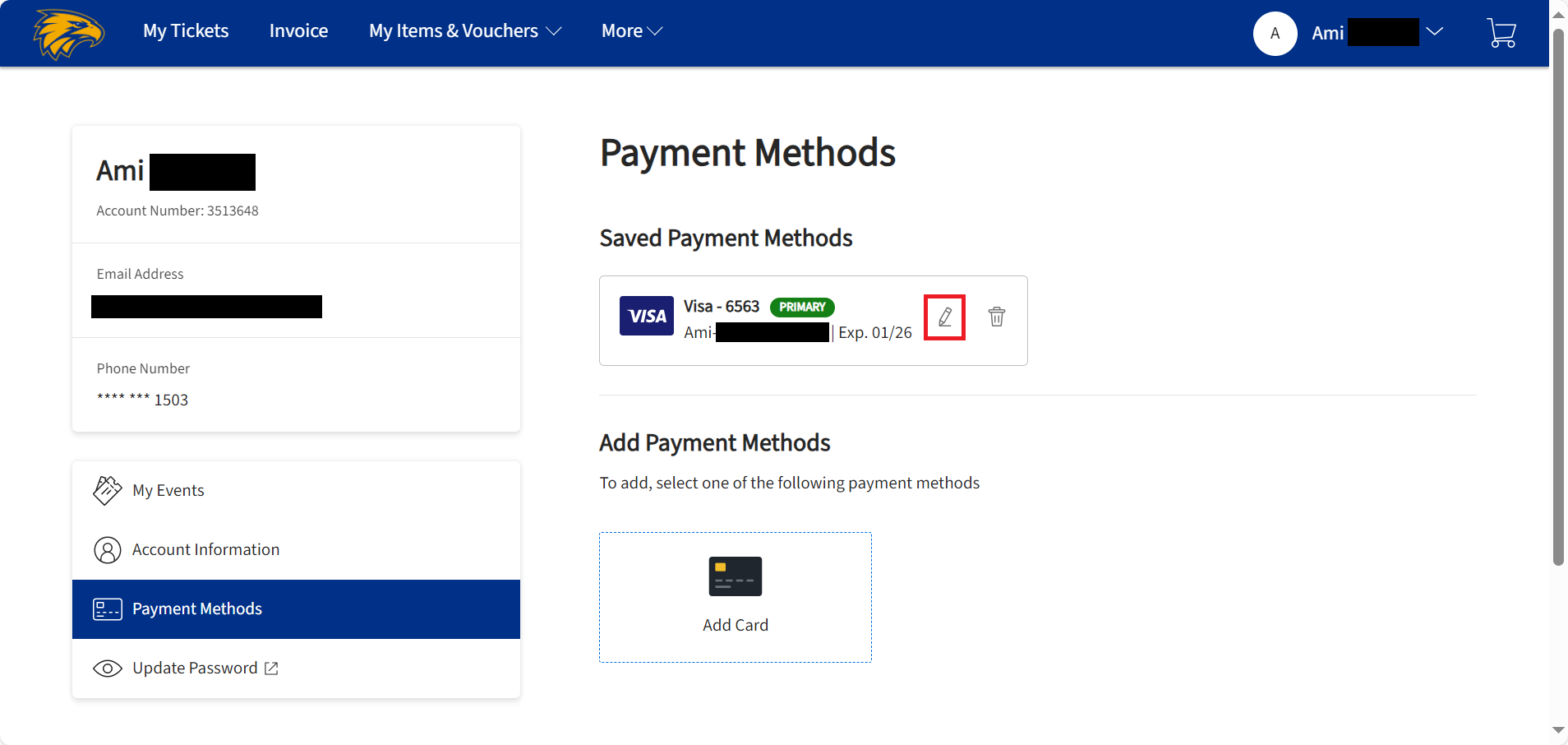Select the edit pencil icon for Visa card
The image size is (1568, 745).
945,317
